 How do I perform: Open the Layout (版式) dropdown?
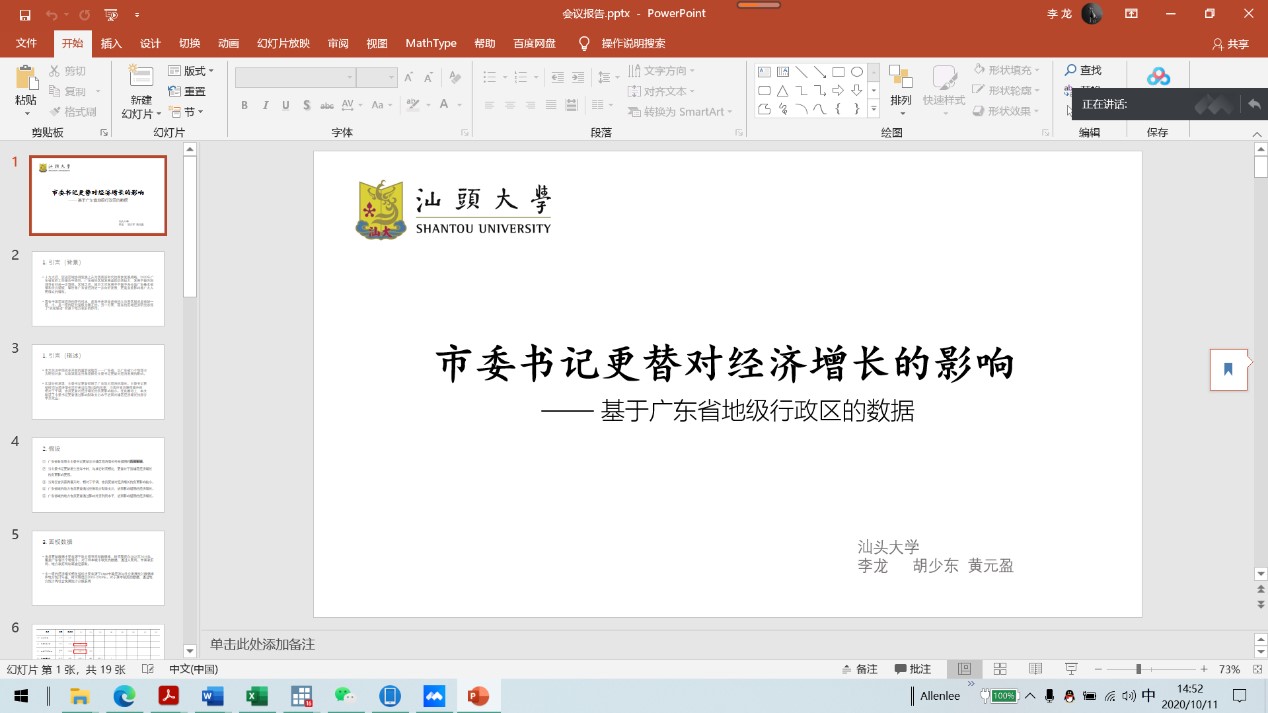tap(191, 71)
